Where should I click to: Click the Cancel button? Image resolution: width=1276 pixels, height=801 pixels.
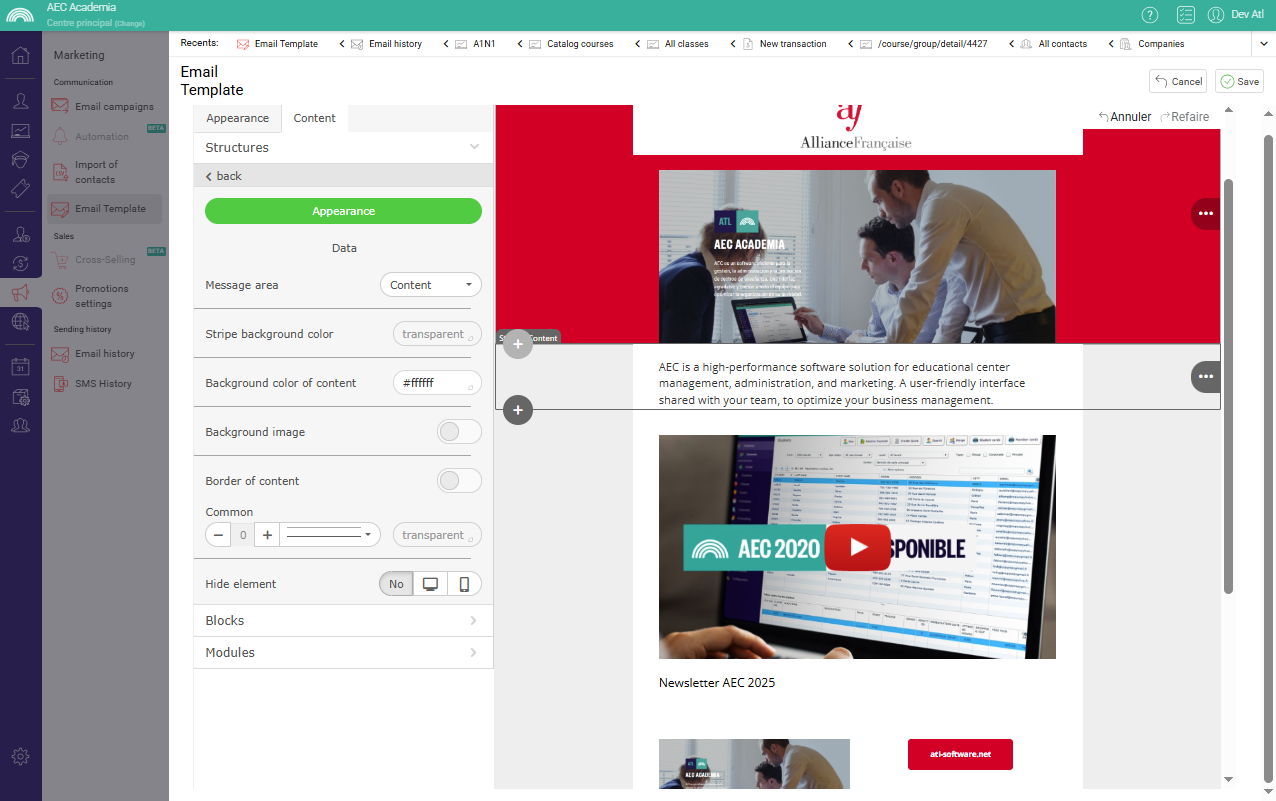1178,82
